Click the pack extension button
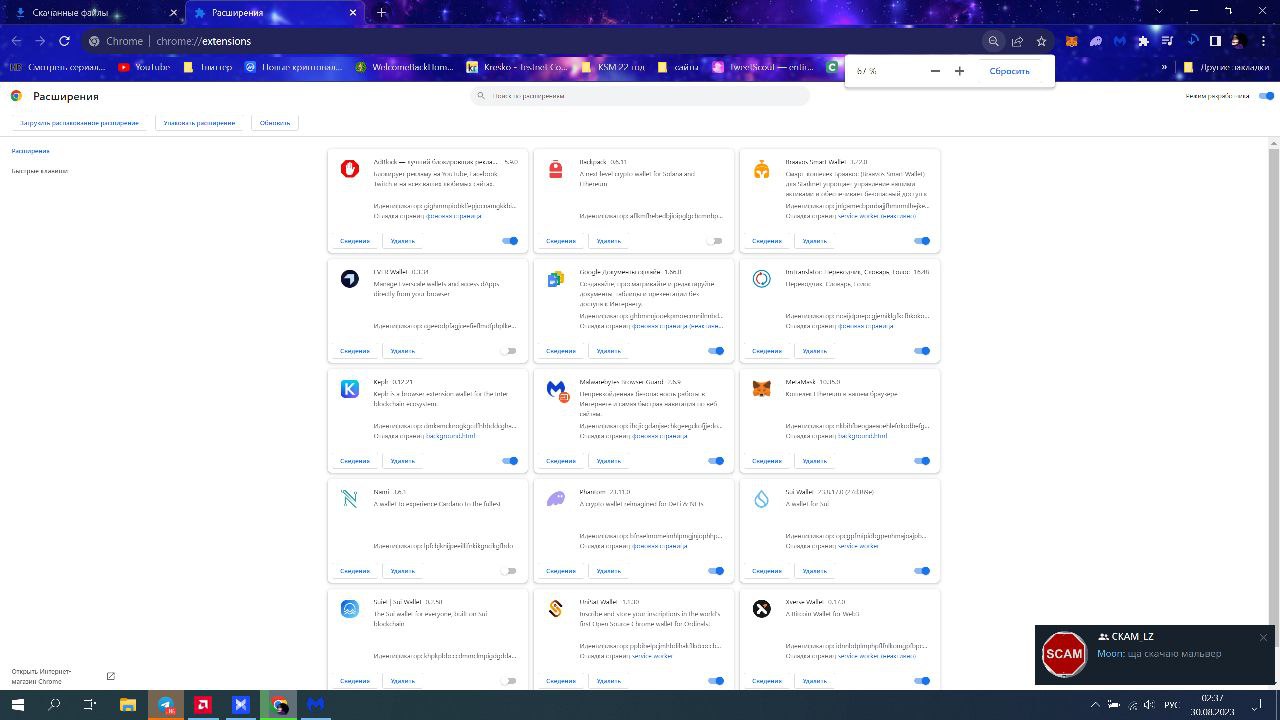Viewport: 1280px width, 720px height. click(x=199, y=123)
